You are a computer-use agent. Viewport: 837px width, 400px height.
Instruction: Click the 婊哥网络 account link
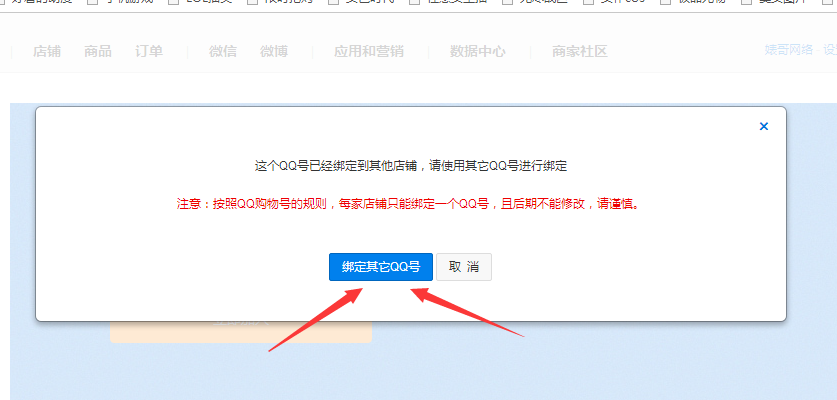(x=788, y=50)
